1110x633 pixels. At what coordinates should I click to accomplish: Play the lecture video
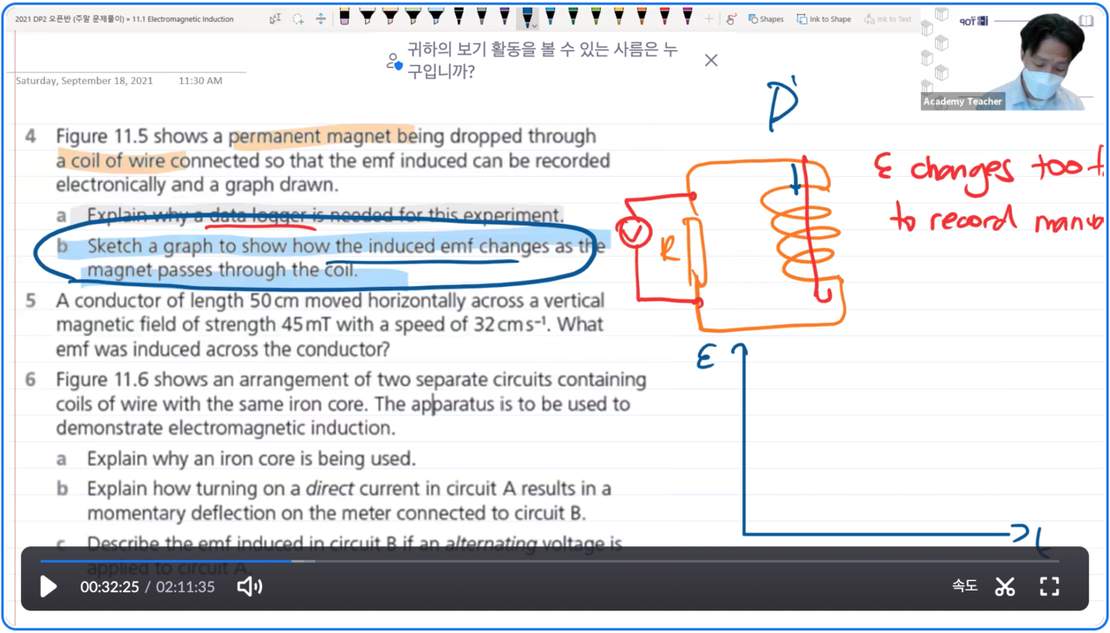point(48,587)
